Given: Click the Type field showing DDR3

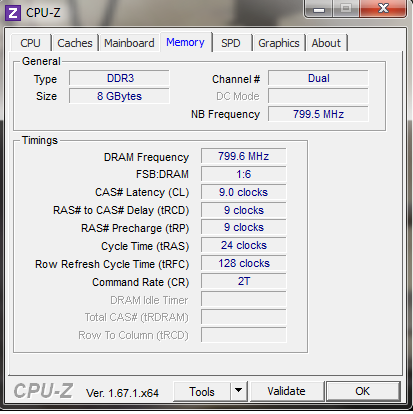Looking at the screenshot, I should coord(119,78).
